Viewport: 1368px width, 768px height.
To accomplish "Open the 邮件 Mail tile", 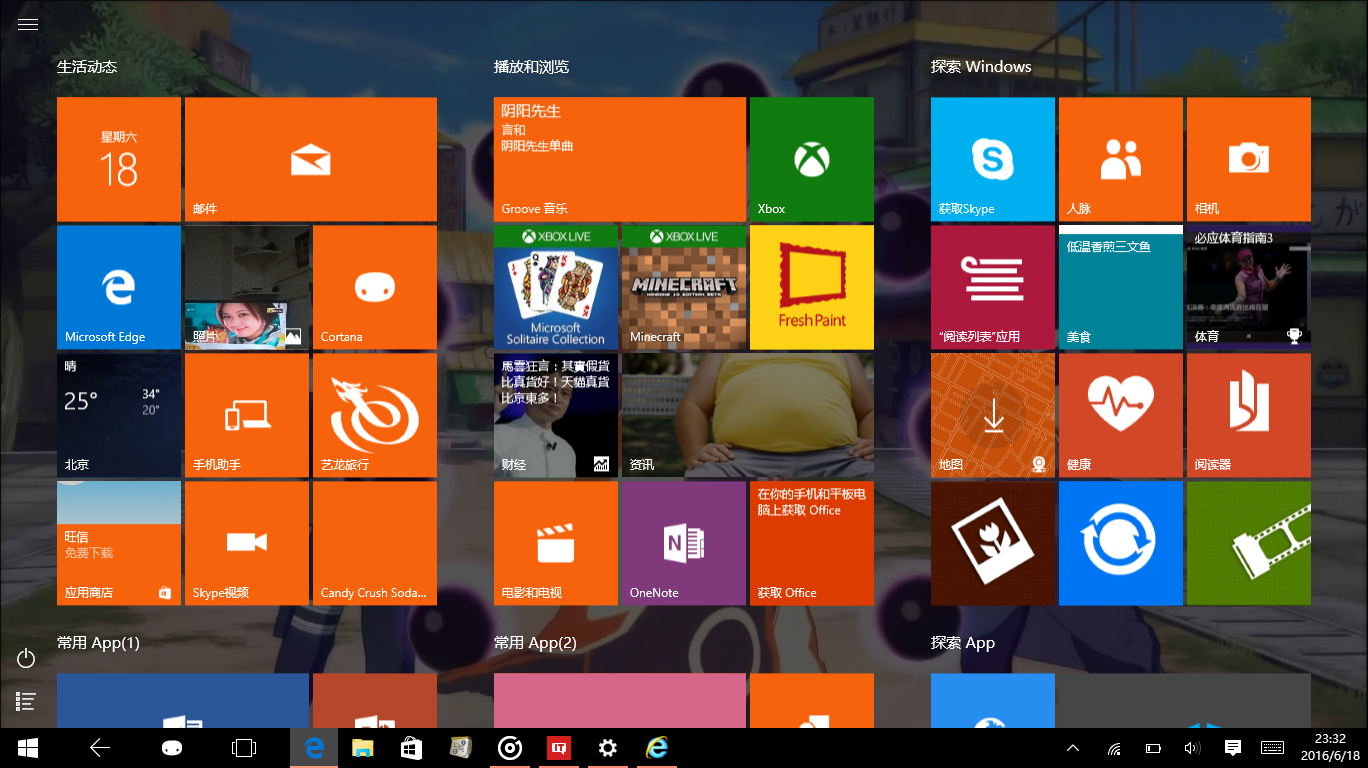I will click(x=310, y=158).
